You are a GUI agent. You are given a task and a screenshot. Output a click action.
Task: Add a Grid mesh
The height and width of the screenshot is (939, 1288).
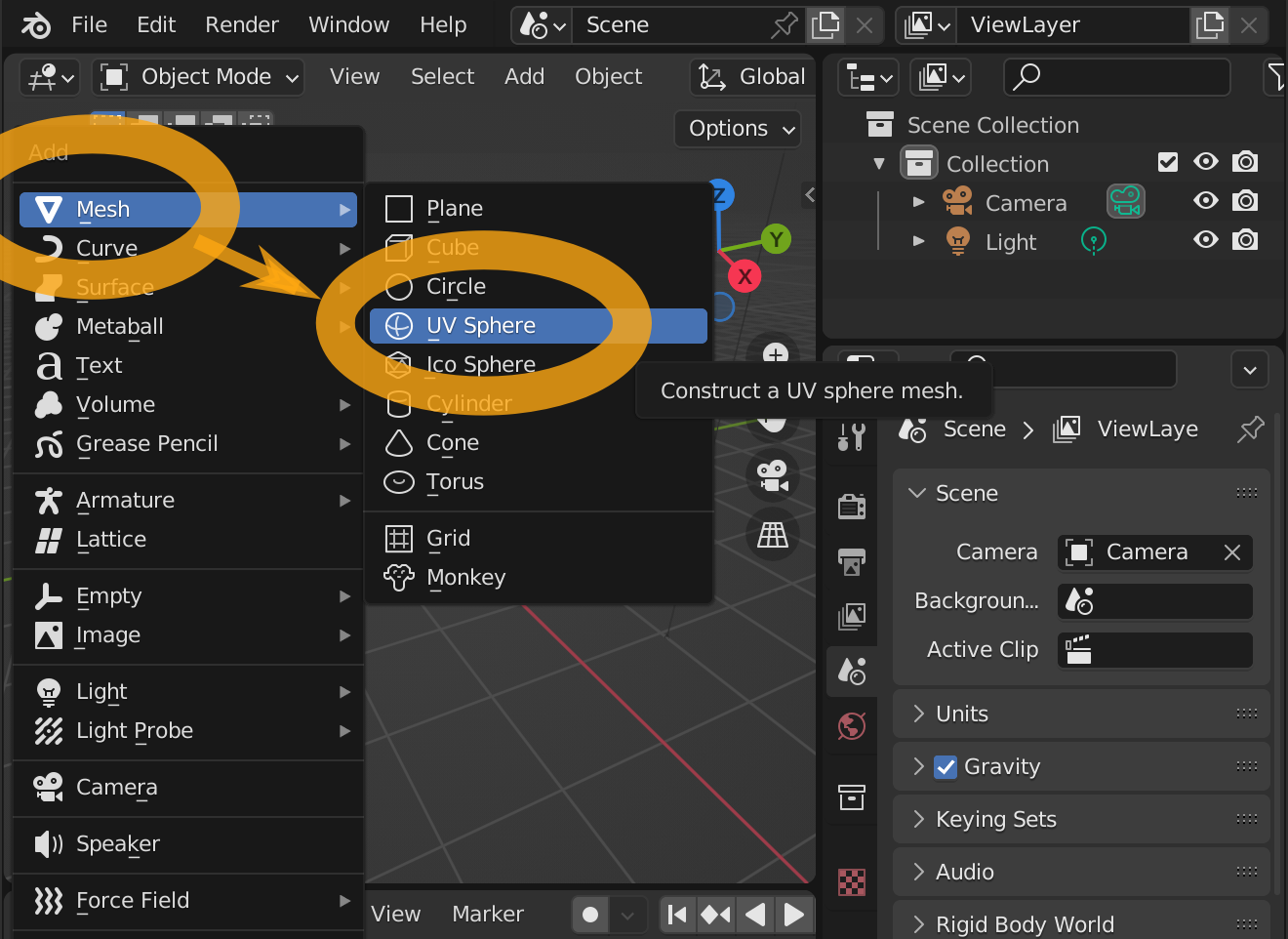(x=539, y=539)
